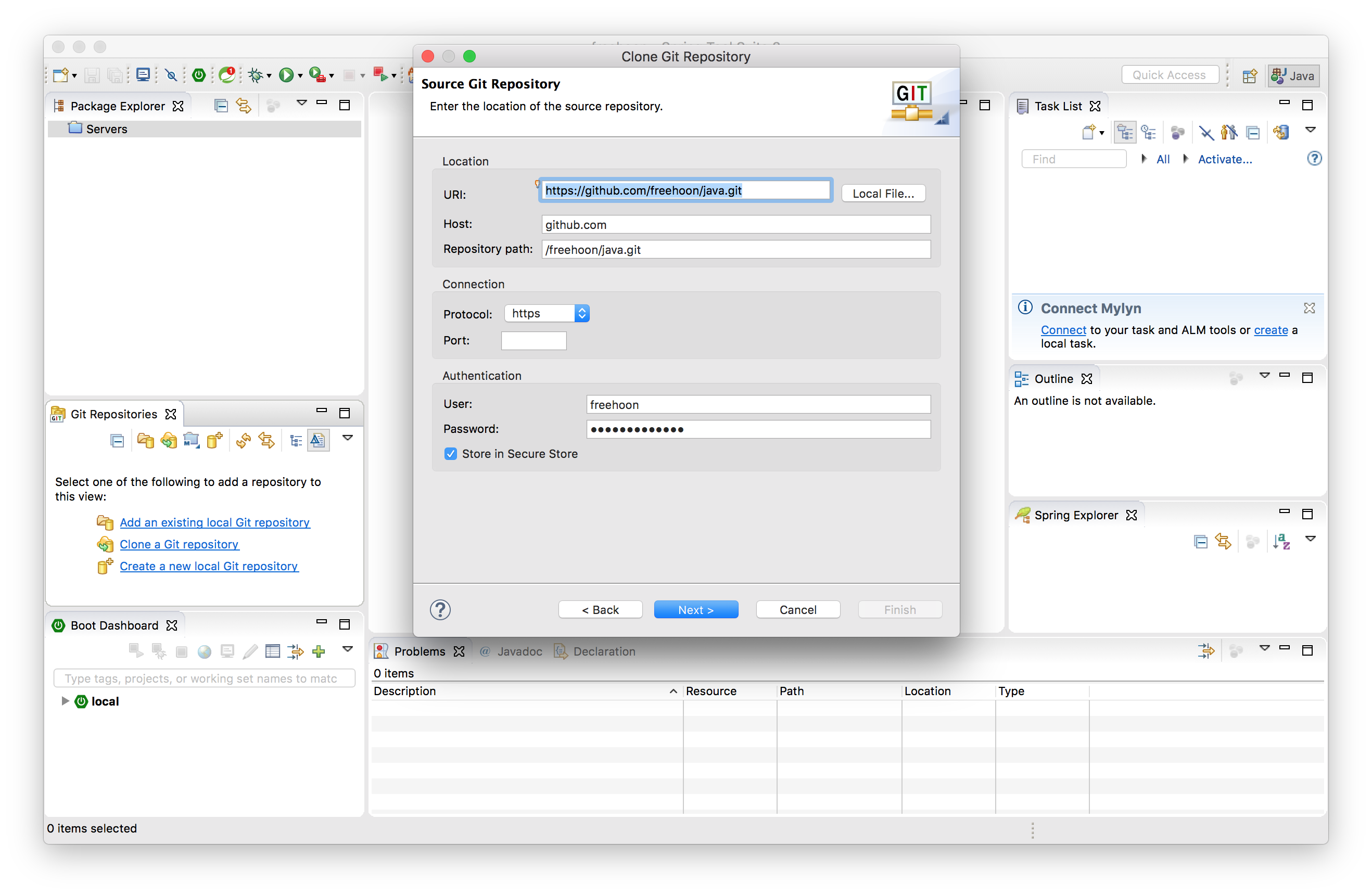Click the Run button in the main toolbar
This screenshot has height=896, width=1372.
coord(286,75)
